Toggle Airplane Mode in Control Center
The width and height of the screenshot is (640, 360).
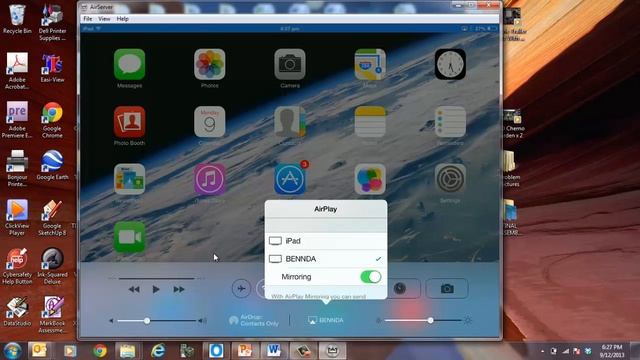241,289
